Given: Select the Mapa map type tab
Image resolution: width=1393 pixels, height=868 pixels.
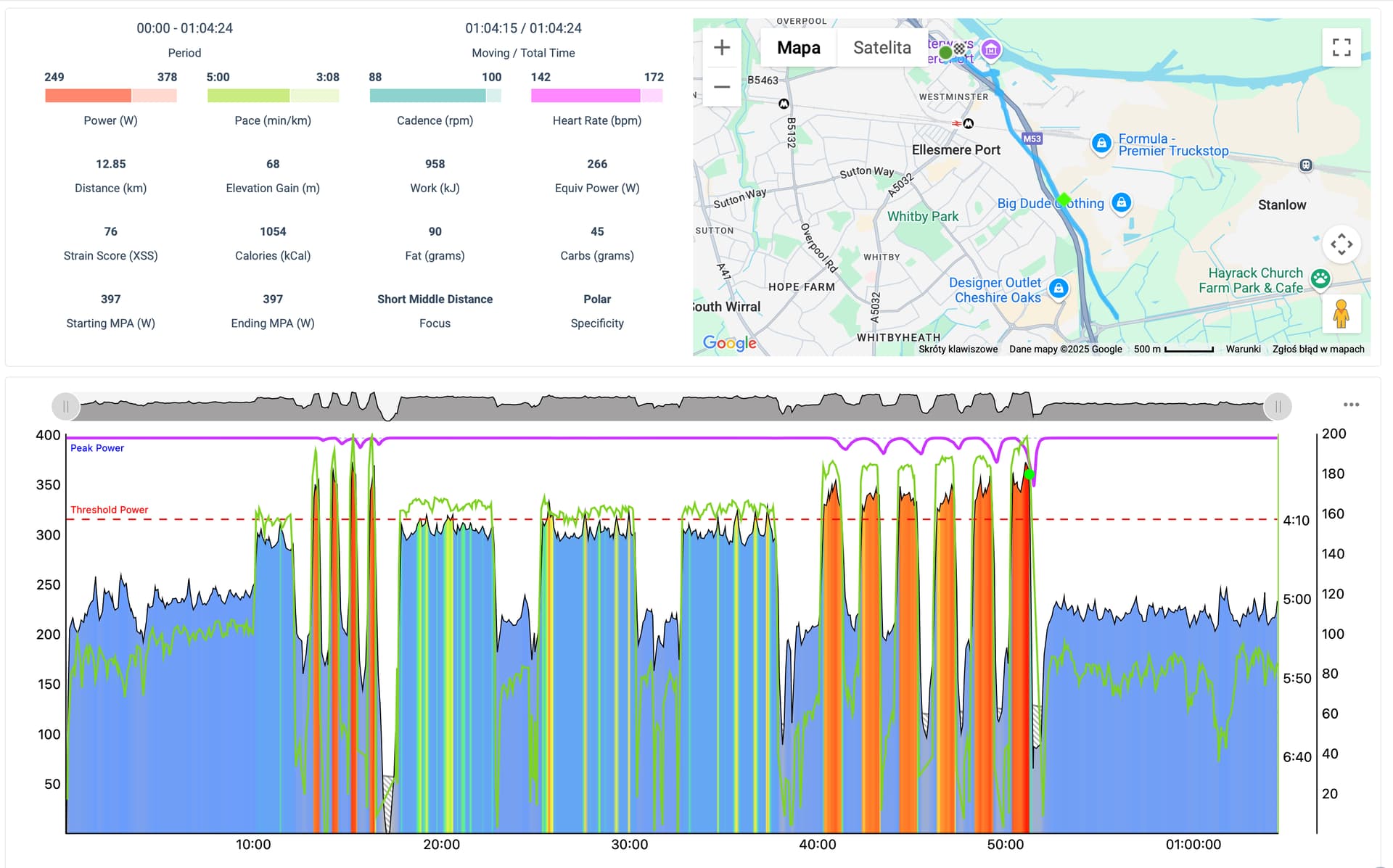Looking at the screenshot, I should click(x=799, y=48).
